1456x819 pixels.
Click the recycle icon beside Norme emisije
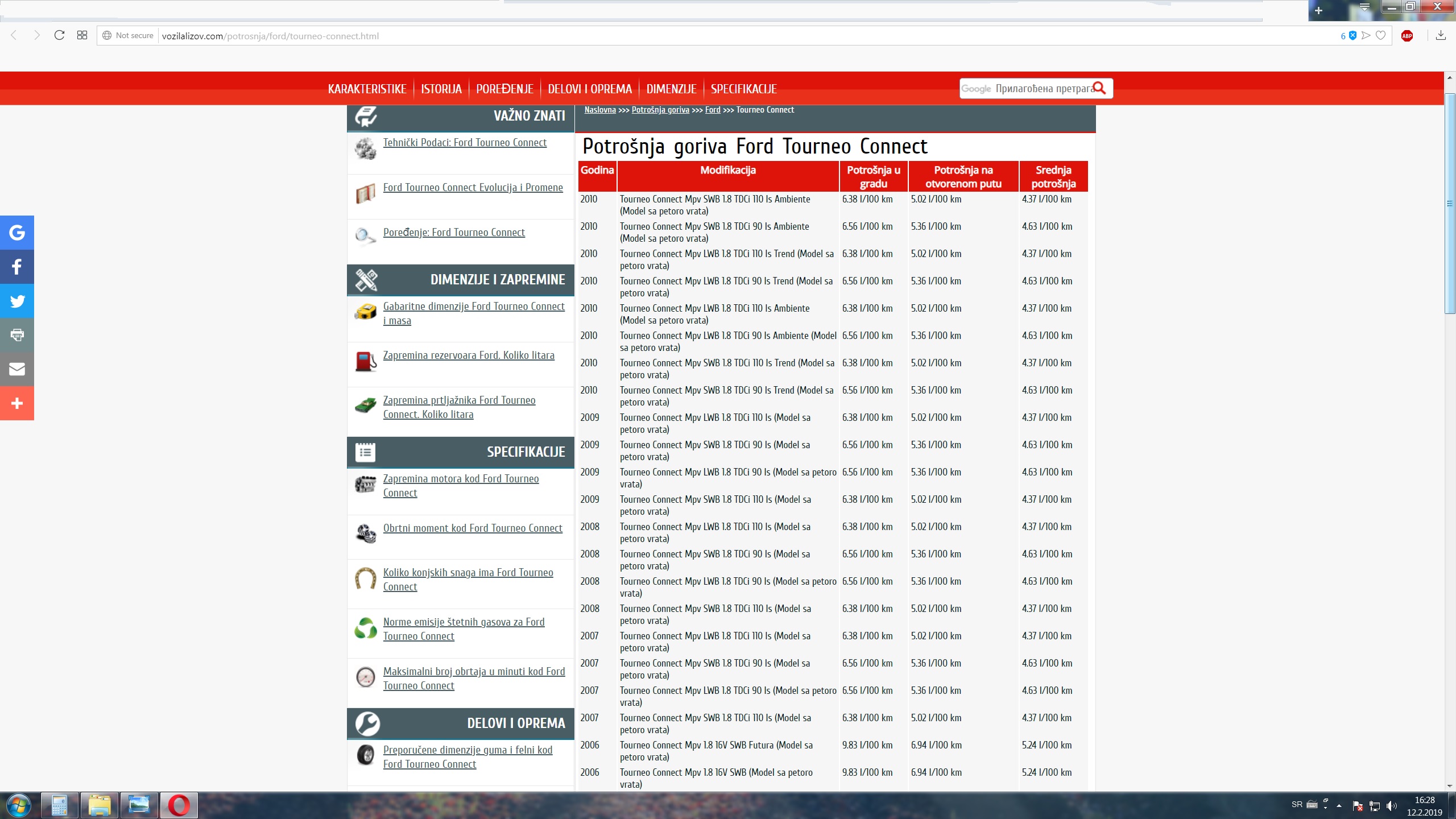pos(365,628)
